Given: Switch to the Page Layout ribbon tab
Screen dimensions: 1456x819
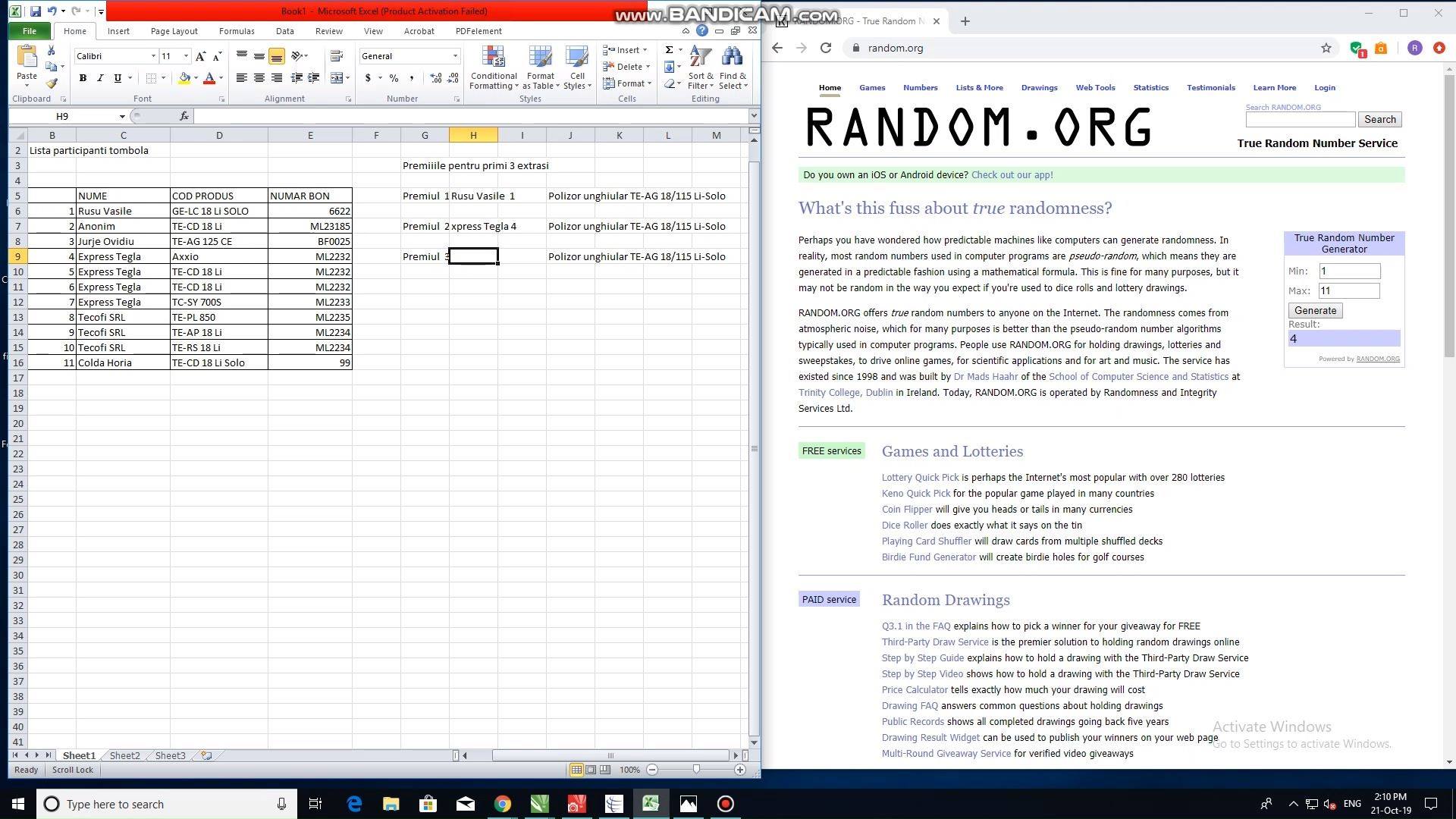Looking at the screenshot, I should point(174,31).
